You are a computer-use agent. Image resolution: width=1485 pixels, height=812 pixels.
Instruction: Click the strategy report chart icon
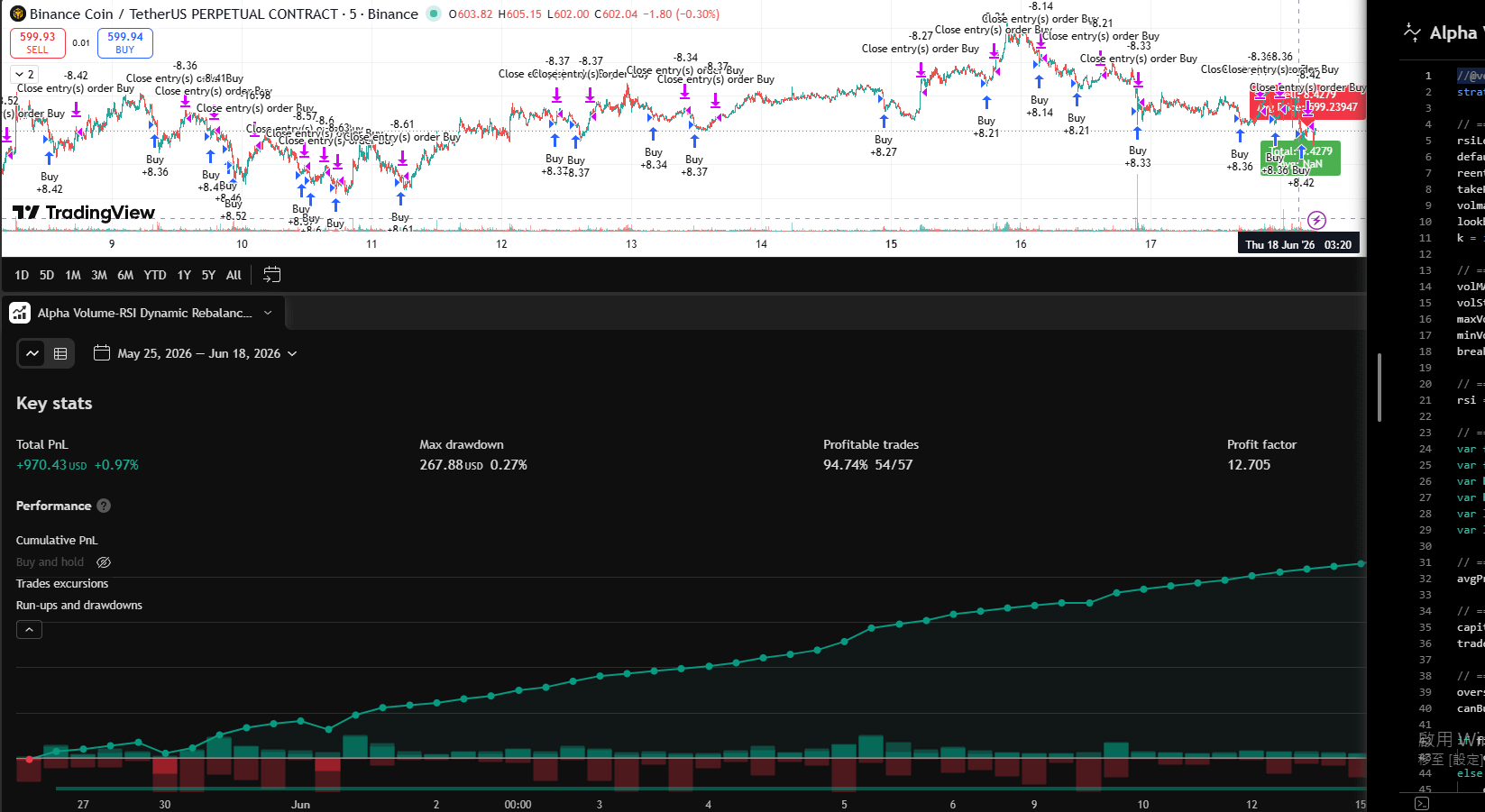pyautogui.click(x=20, y=313)
